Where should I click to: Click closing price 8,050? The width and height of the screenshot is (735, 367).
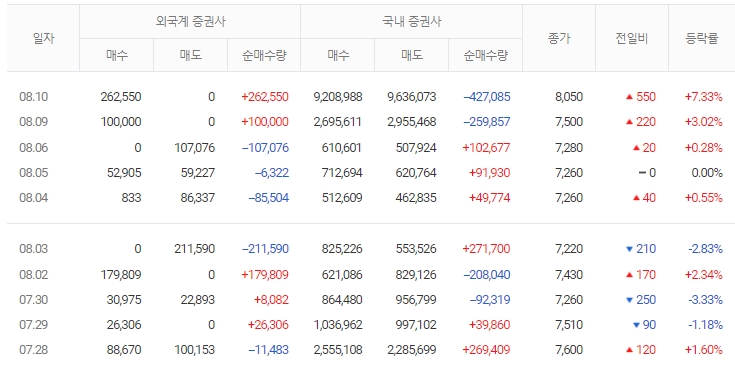(569, 97)
